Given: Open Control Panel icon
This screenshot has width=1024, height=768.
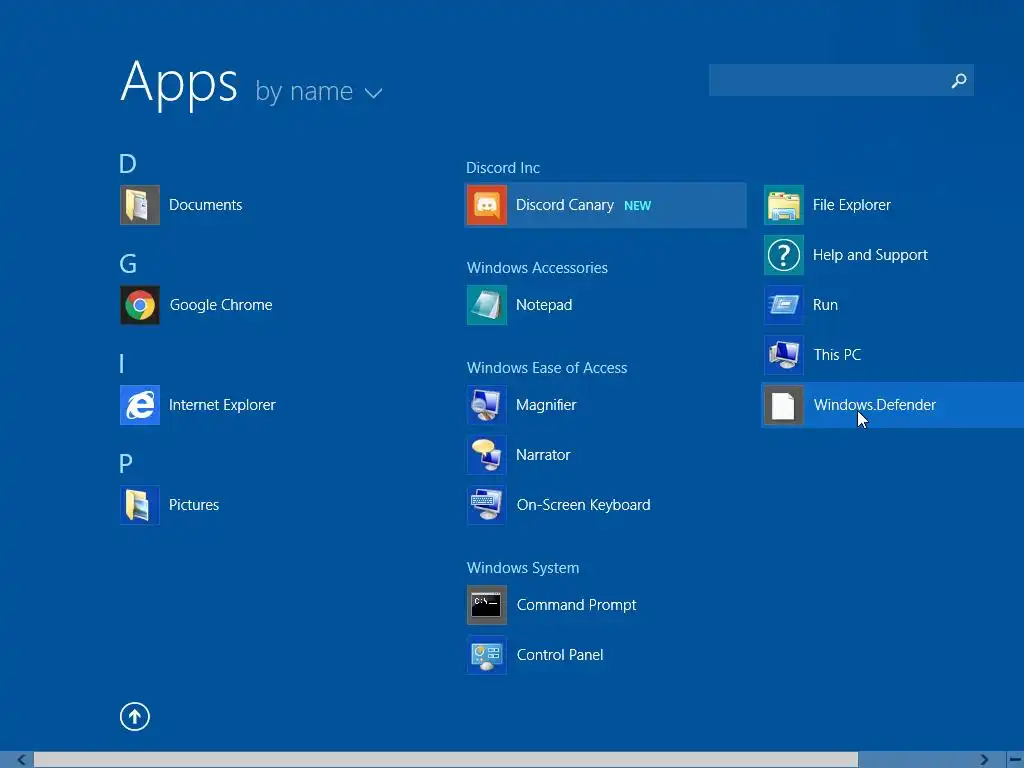Looking at the screenshot, I should pos(487,655).
